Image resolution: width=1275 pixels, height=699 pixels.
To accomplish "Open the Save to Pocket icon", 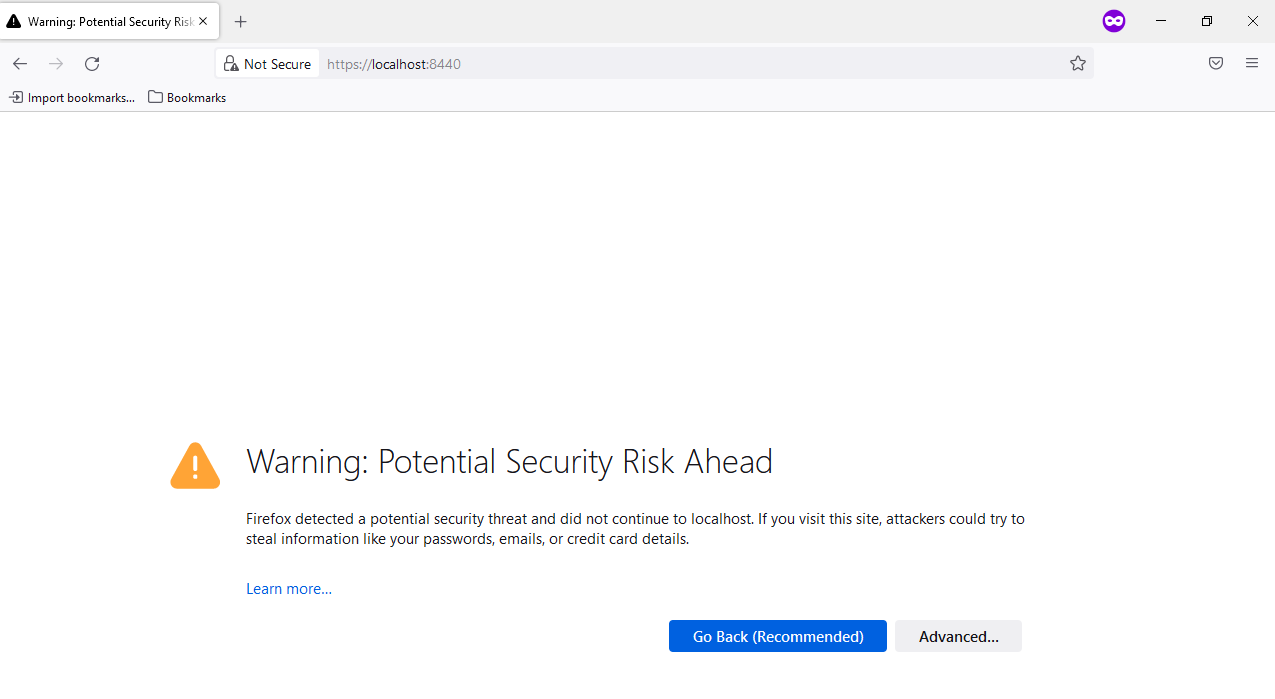I will point(1216,64).
